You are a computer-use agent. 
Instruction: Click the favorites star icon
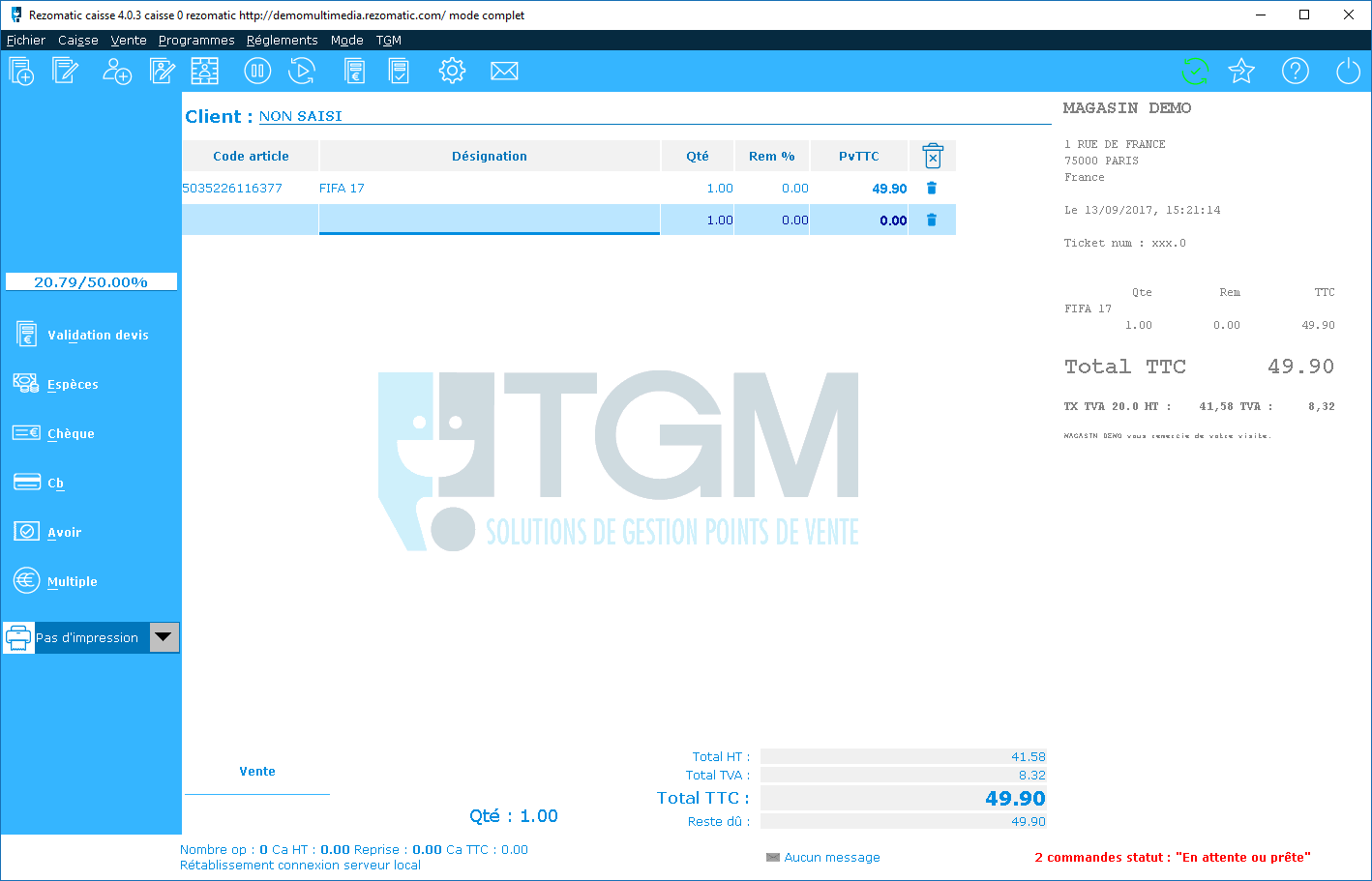coord(1241,71)
